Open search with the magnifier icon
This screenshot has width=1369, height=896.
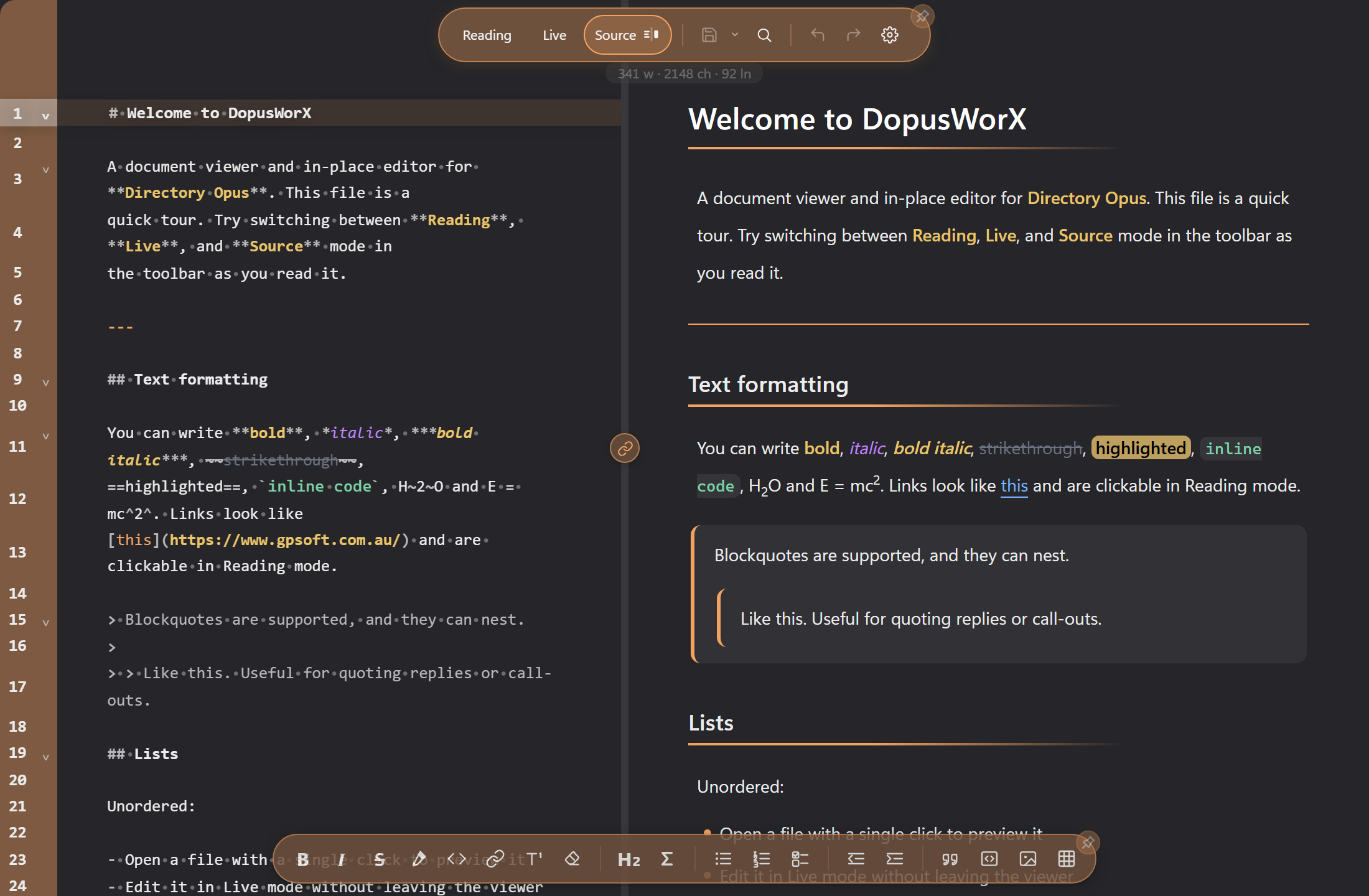(765, 35)
